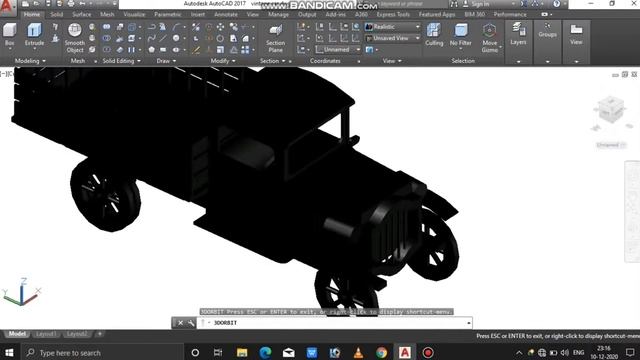This screenshot has height=360, width=640.
Task: Switch to the Layout1 drawing tab
Action: click(46, 334)
